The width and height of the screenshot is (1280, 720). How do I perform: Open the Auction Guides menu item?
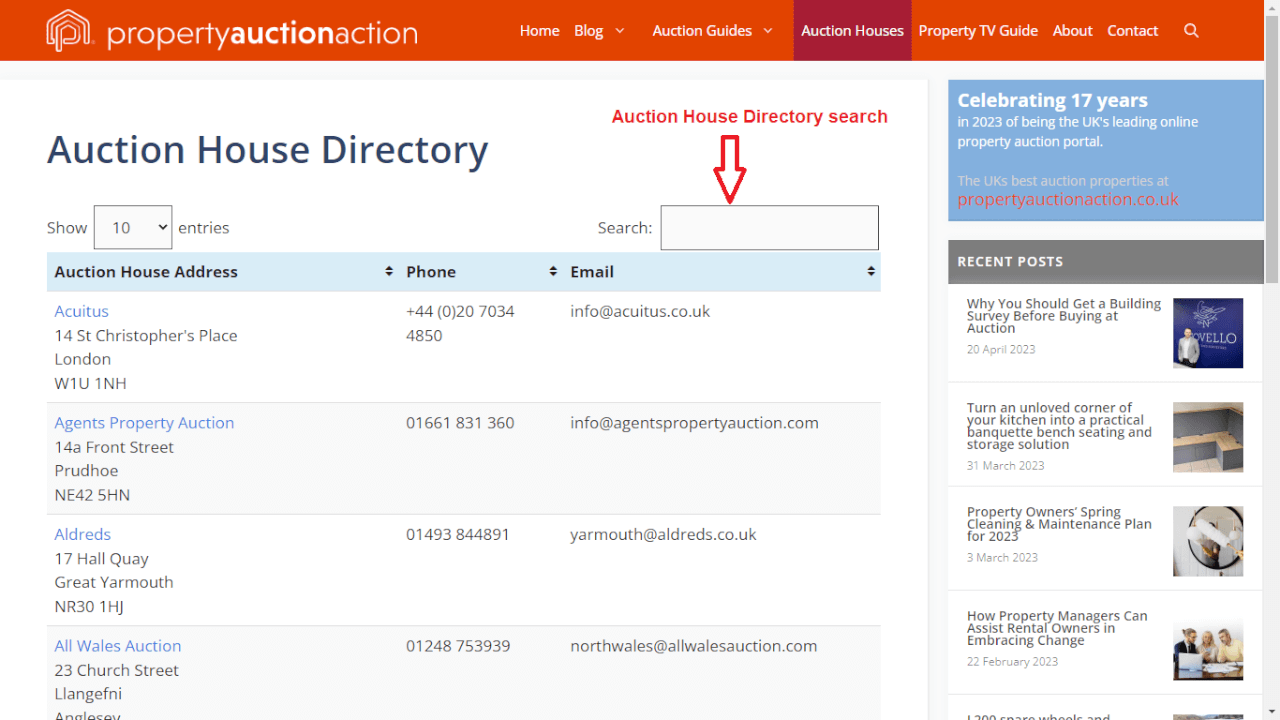(702, 31)
